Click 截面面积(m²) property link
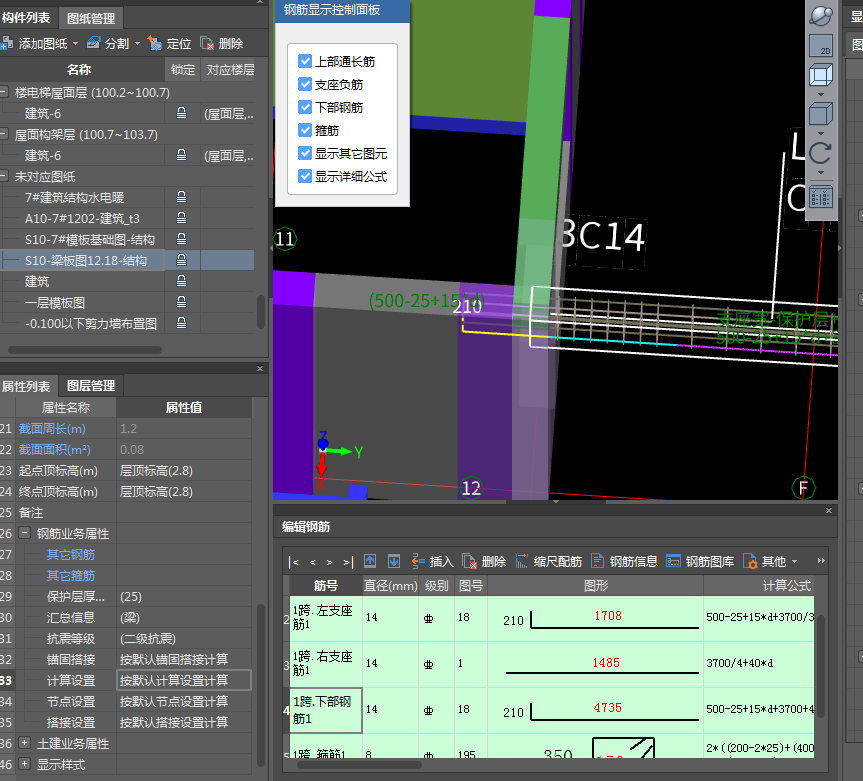 (x=54, y=449)
